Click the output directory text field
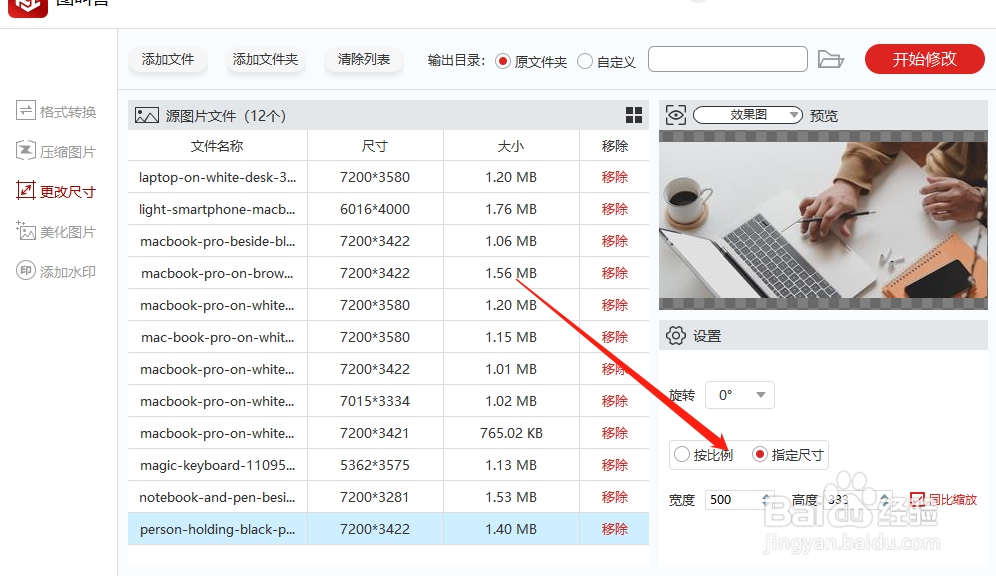Viewport: 996px width, 577px height. [x=727, y=59]
